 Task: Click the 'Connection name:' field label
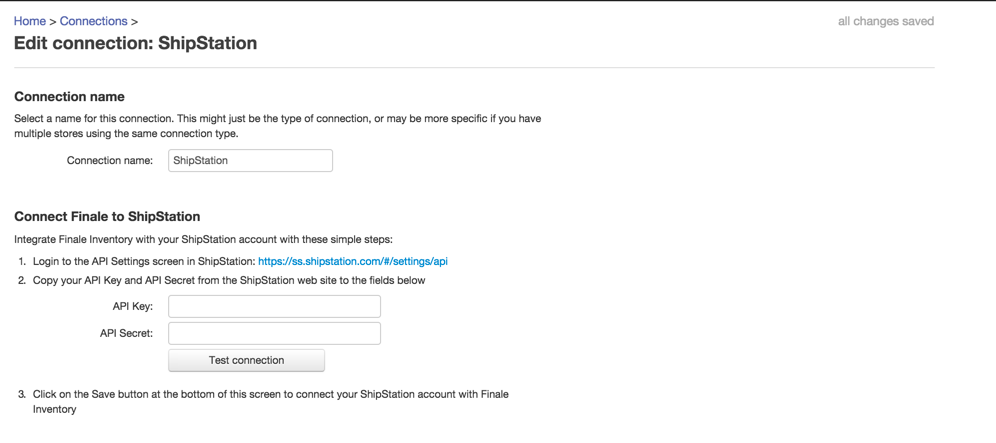(110, 161)
